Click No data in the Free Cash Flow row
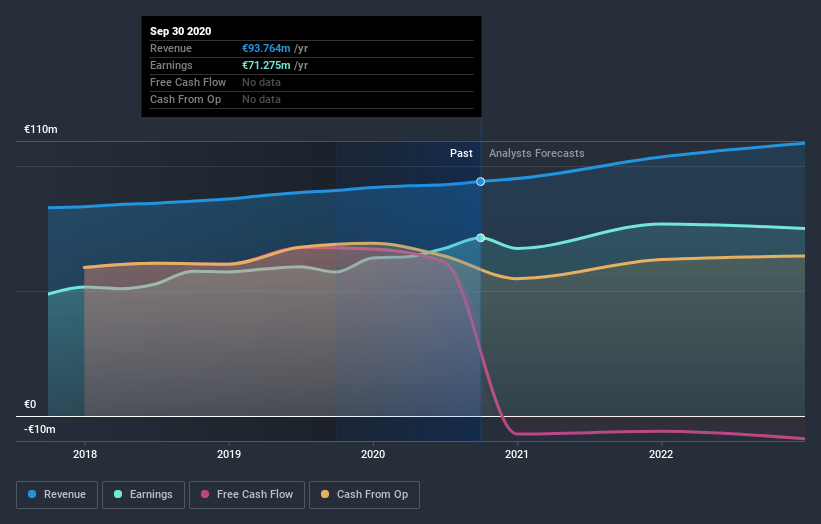This screenshot has width=821, height=524. tap(261, 82)
